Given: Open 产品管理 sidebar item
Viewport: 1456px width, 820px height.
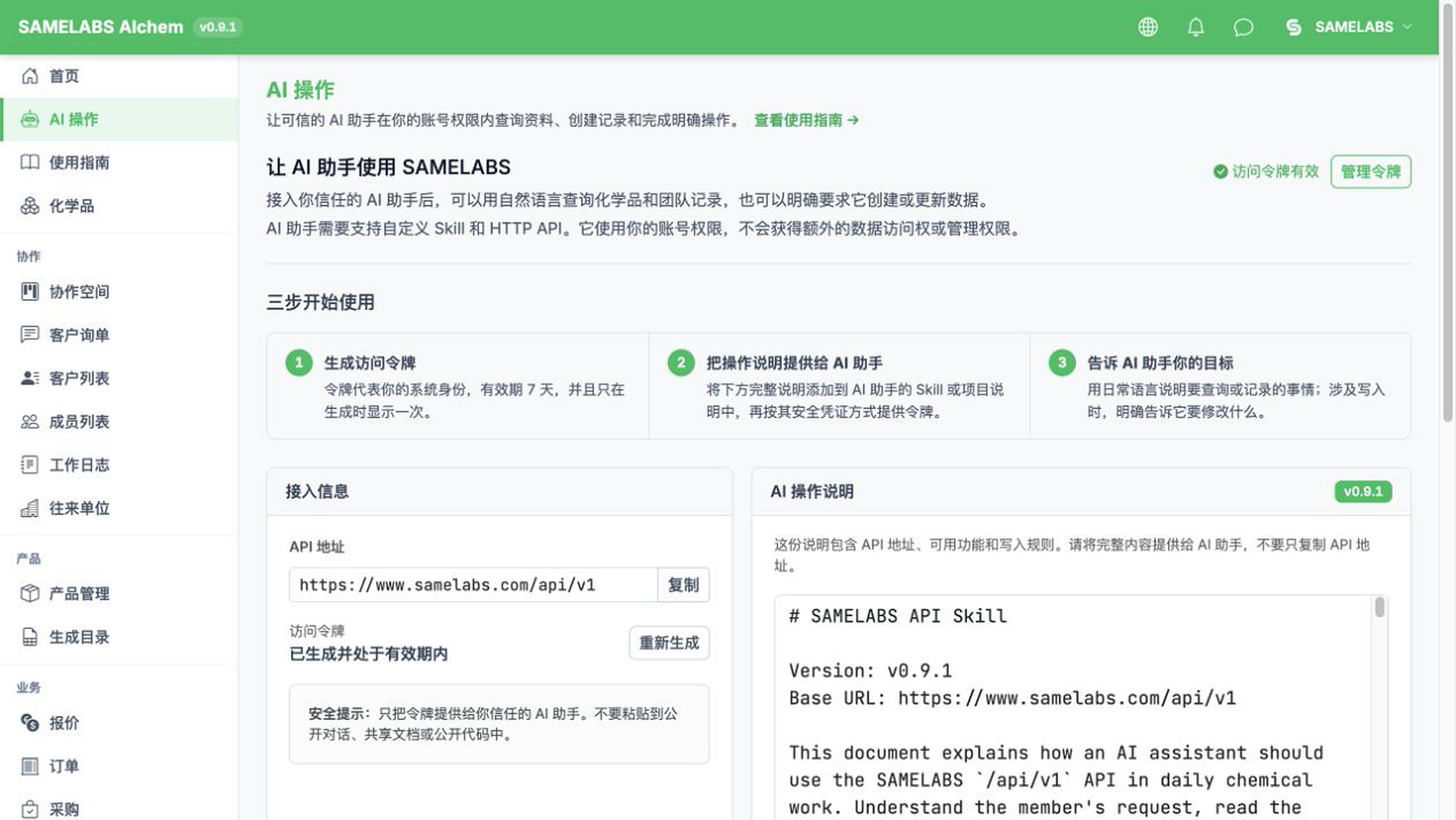Looking at the screenshot, I should point(119,593).
